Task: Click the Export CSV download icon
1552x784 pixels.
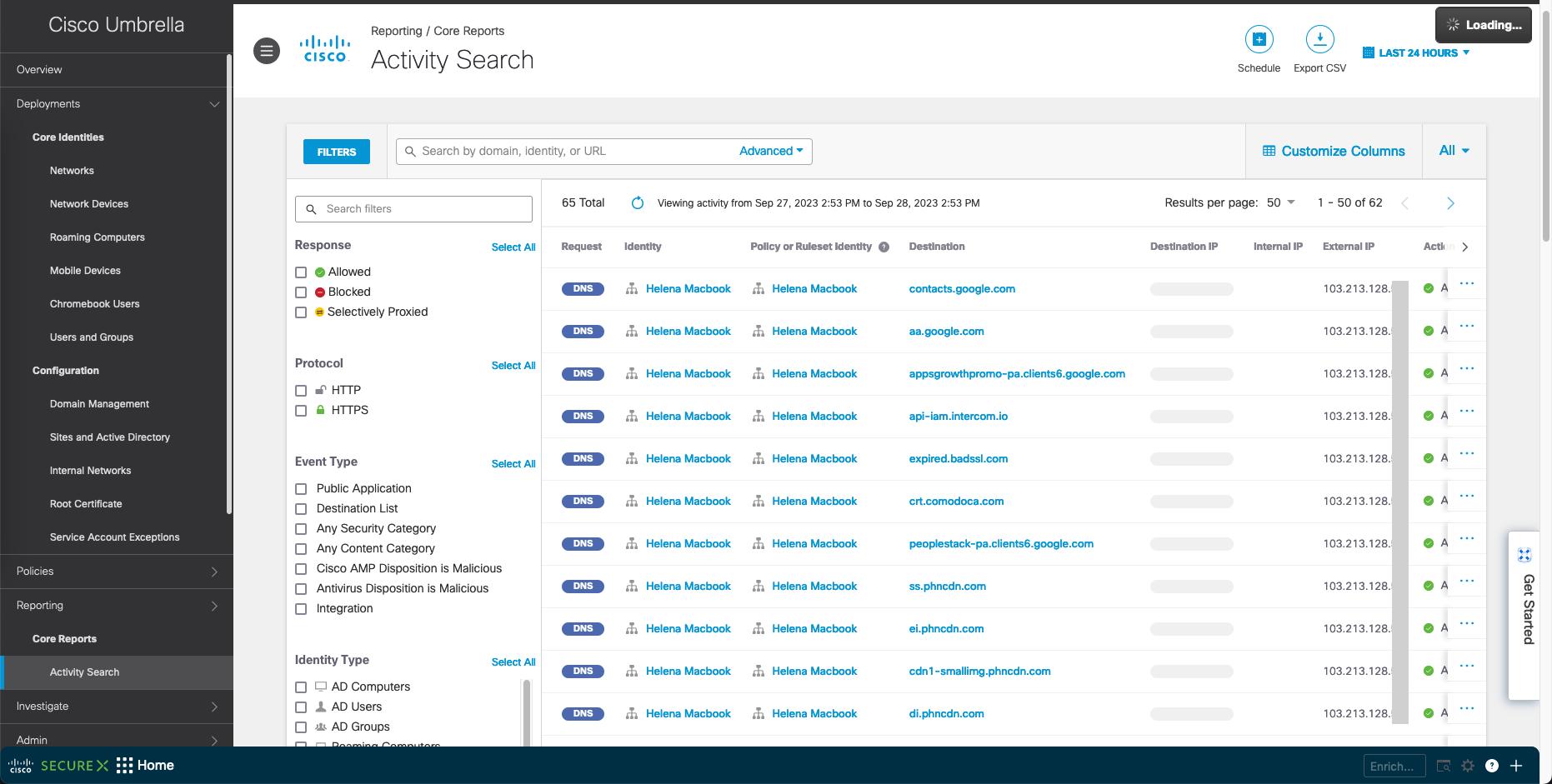Action: coord(1319,39)
